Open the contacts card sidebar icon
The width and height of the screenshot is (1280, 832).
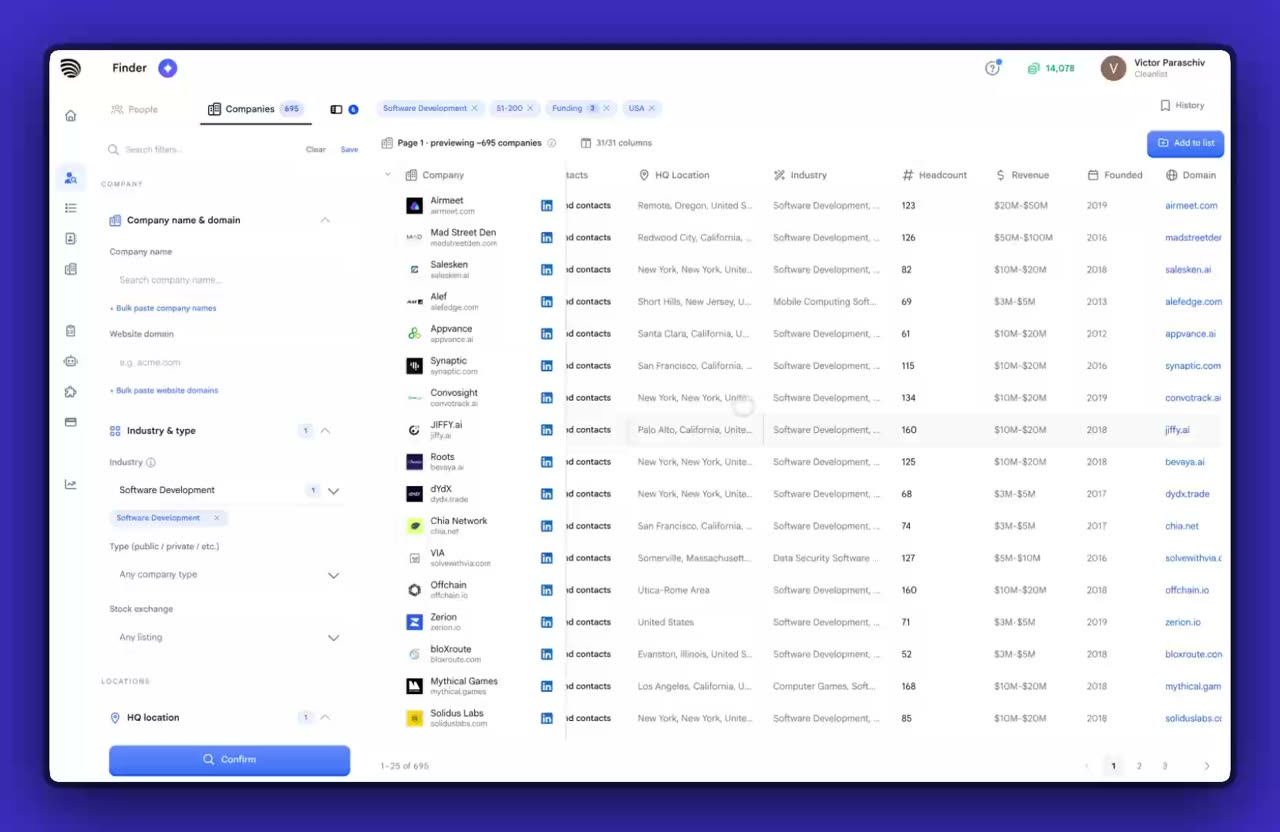(70, 238)
